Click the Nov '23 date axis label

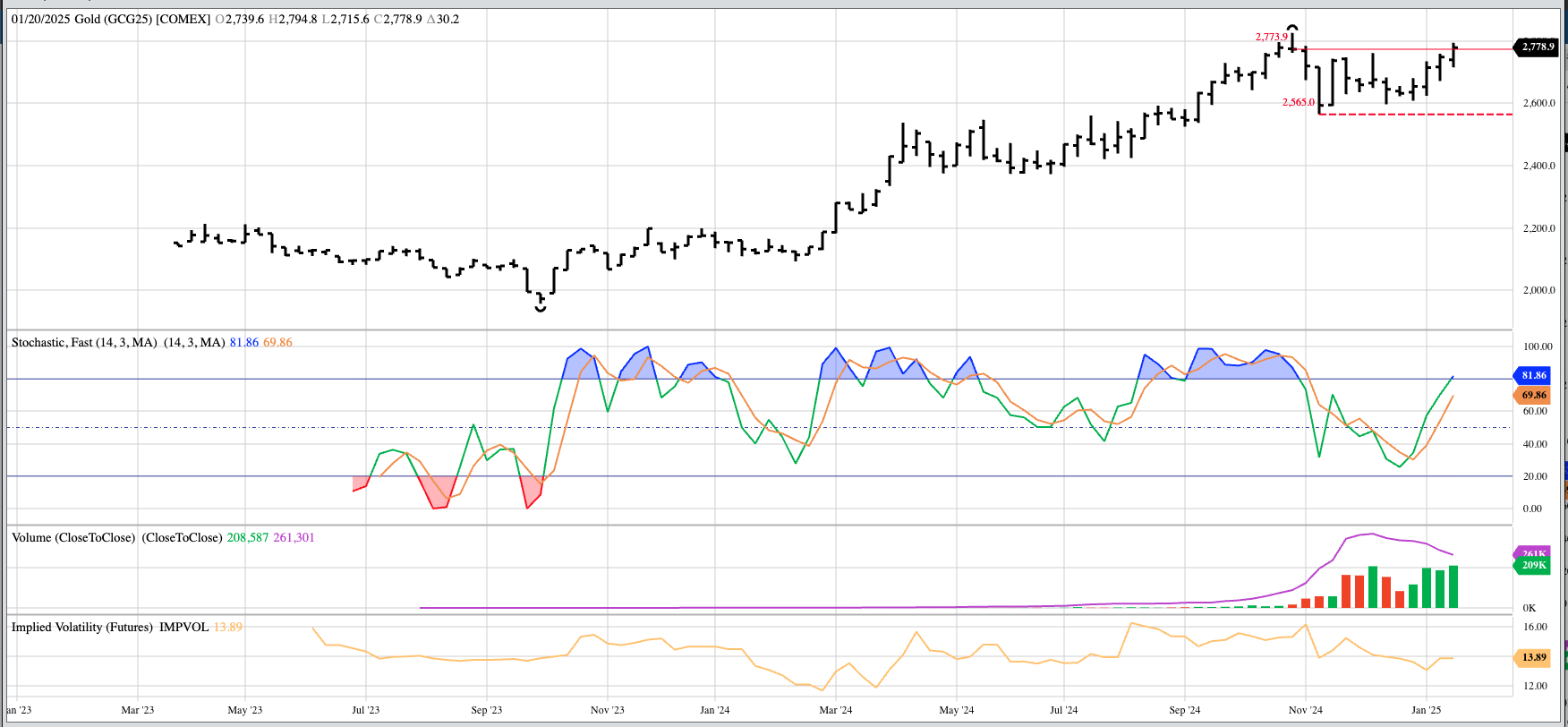tap(607, 710)
